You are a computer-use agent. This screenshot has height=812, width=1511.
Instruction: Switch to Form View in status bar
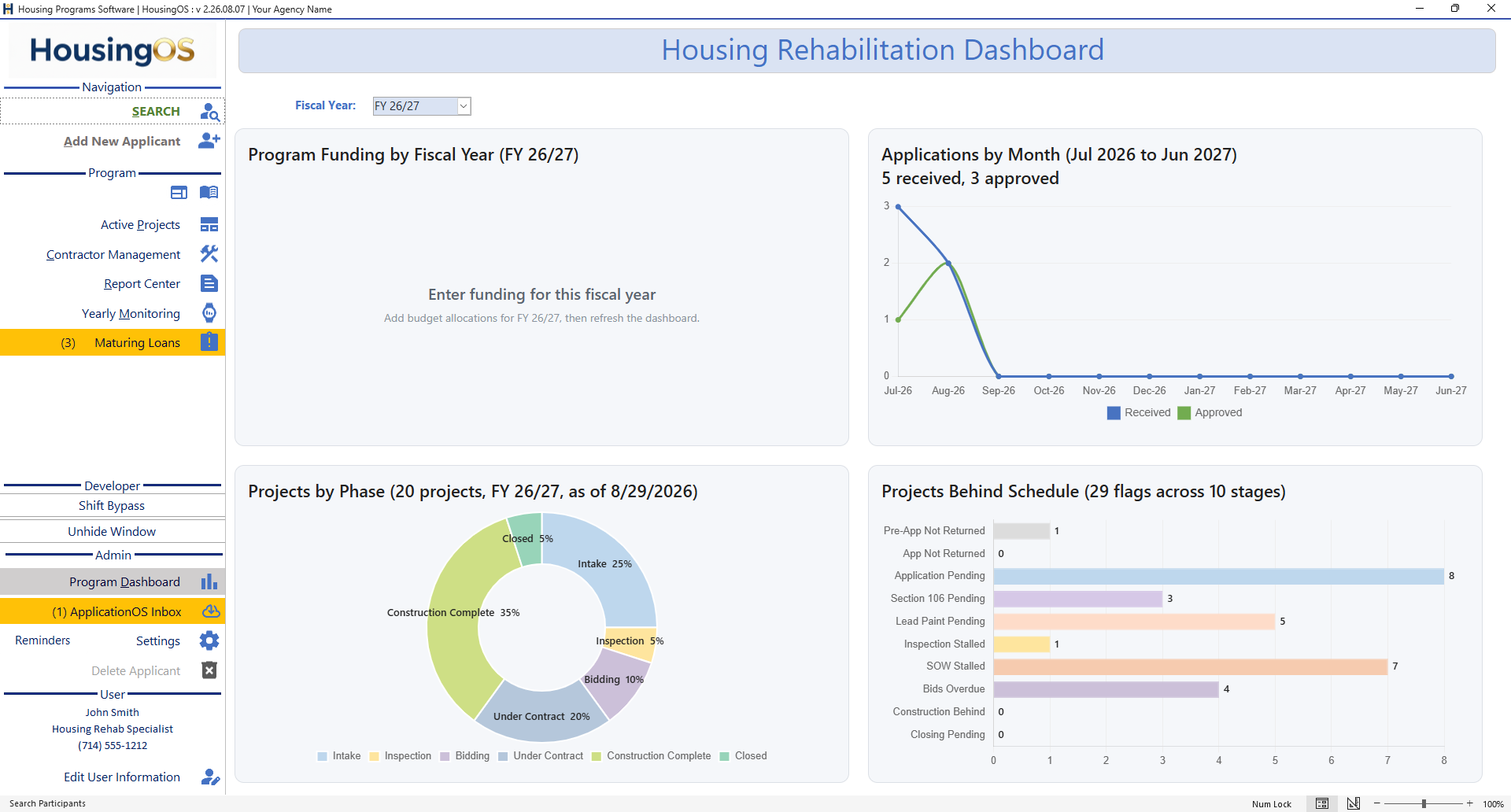[1322, 803]
